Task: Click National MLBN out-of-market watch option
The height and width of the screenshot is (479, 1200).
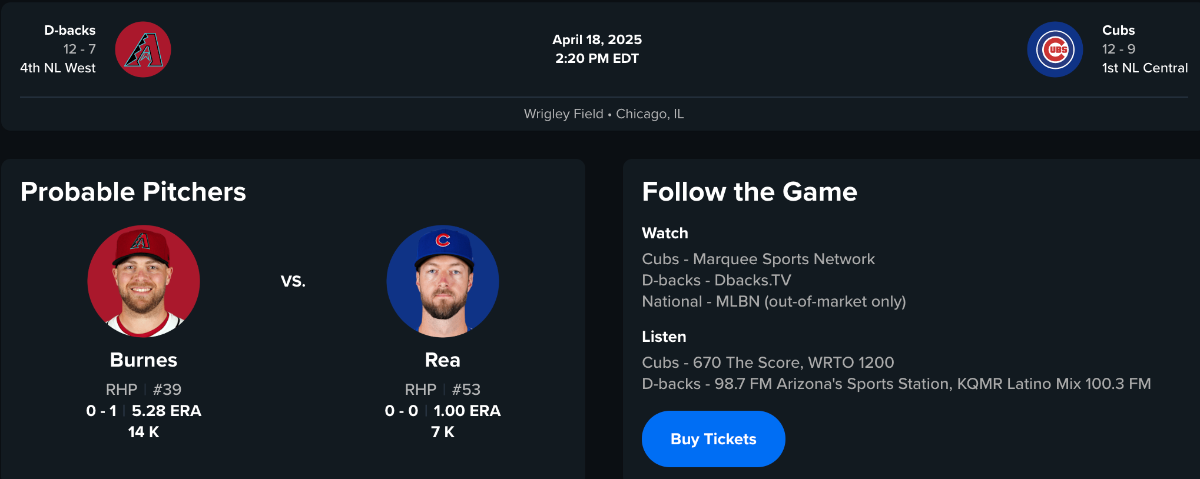Action: 774,301
